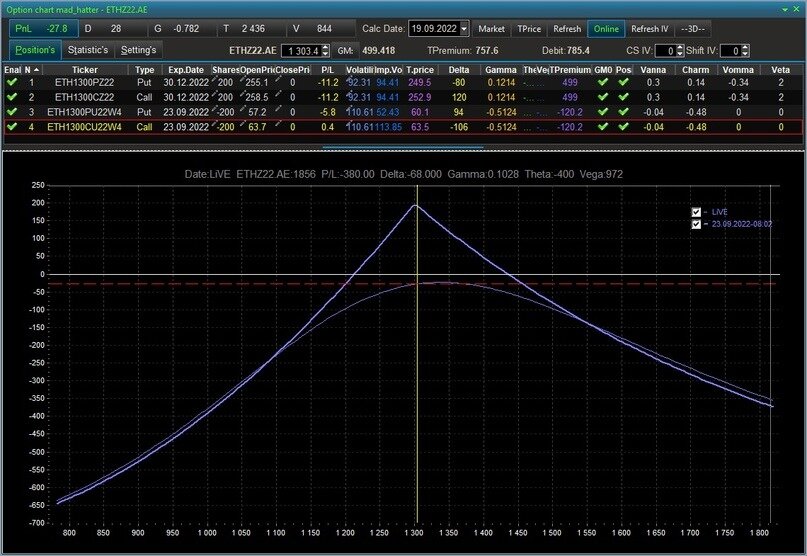The width and height of the screenshot is (807, 556).
Task: Click the Refresh button
Action: (x=567, y=29)
